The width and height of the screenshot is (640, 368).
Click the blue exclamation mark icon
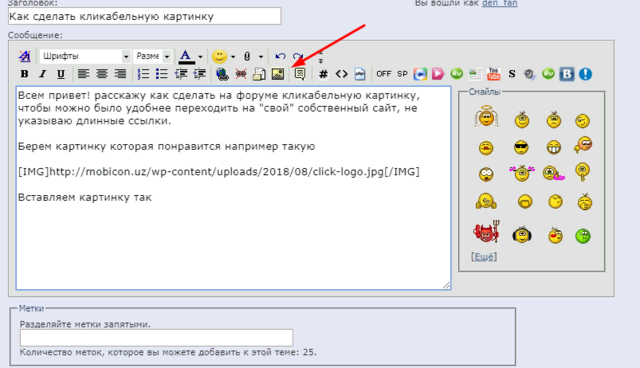pos(585,74)
